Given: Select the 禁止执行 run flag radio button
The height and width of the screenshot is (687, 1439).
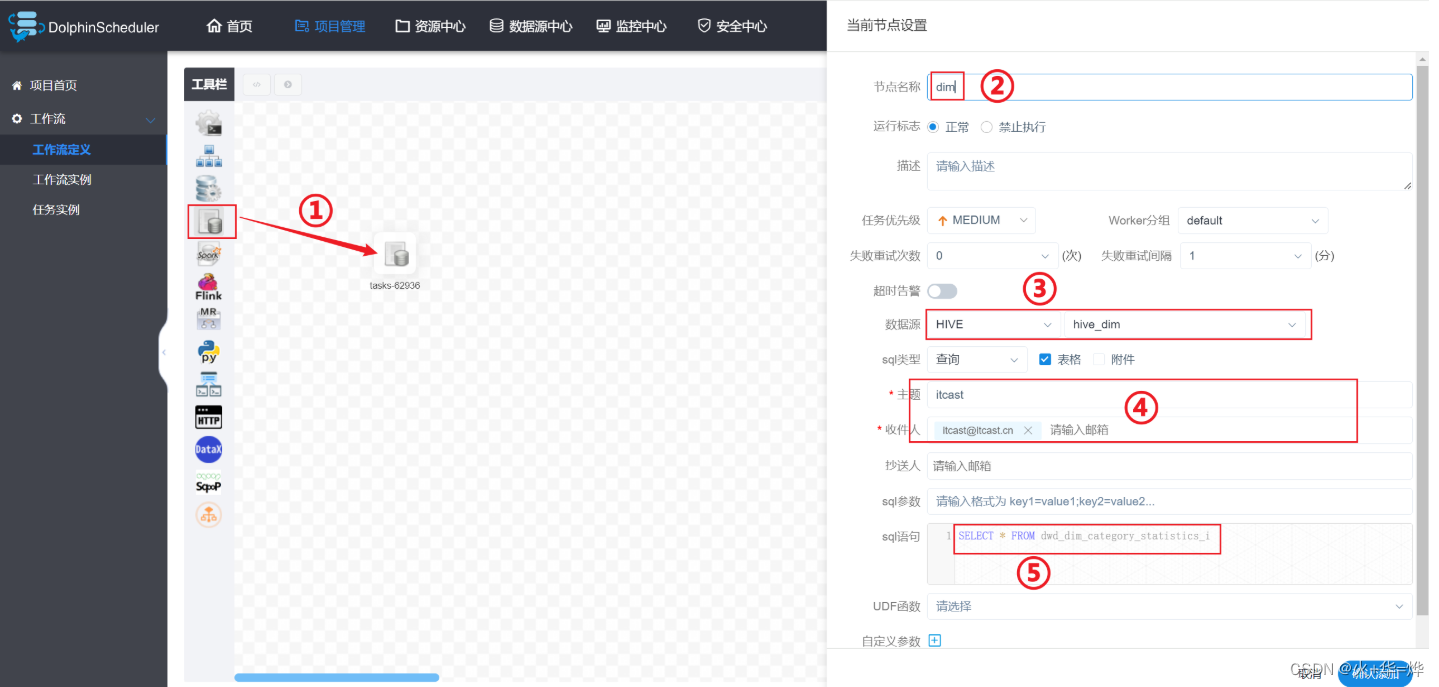Looking at the screenshot, I should click(987, 127).
